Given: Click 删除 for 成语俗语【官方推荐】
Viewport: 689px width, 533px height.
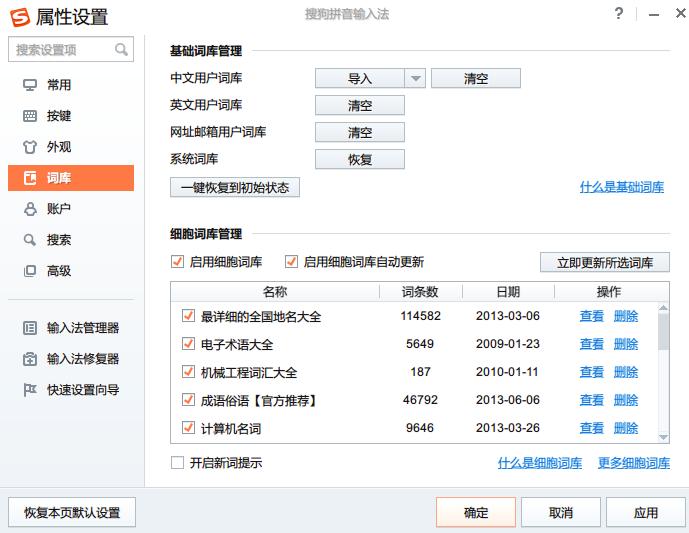Looking at the screenshot, I should click(x=626, y=400).
